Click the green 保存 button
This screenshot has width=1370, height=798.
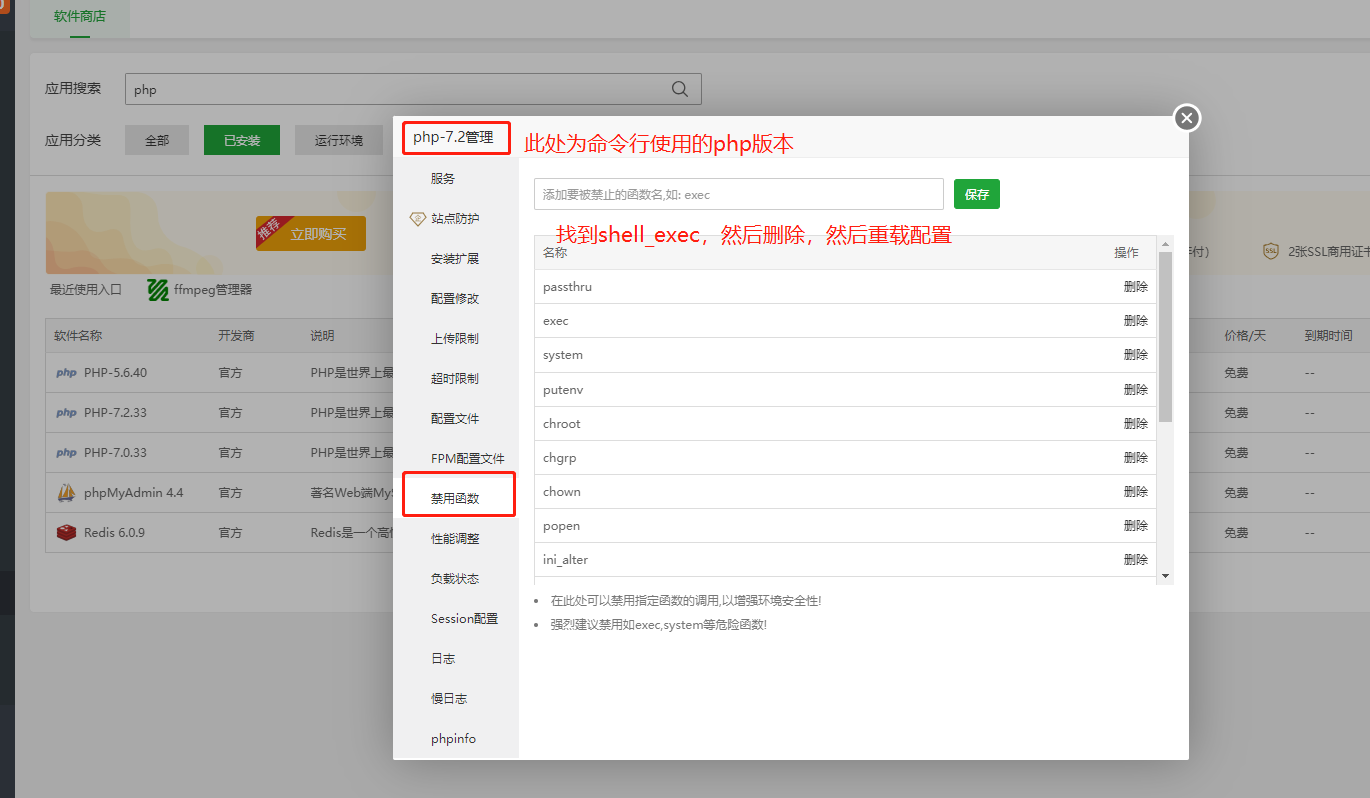(x=976, y=194)
